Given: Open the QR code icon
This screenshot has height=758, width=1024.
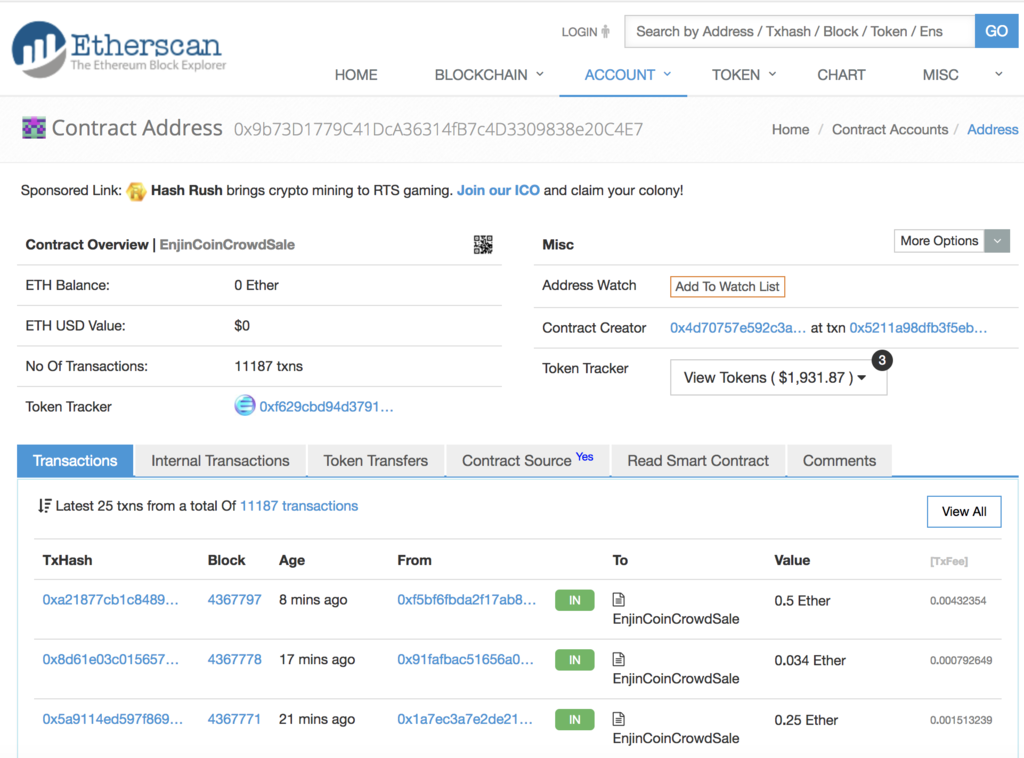Looking at the screenshot, I should 483,245.
